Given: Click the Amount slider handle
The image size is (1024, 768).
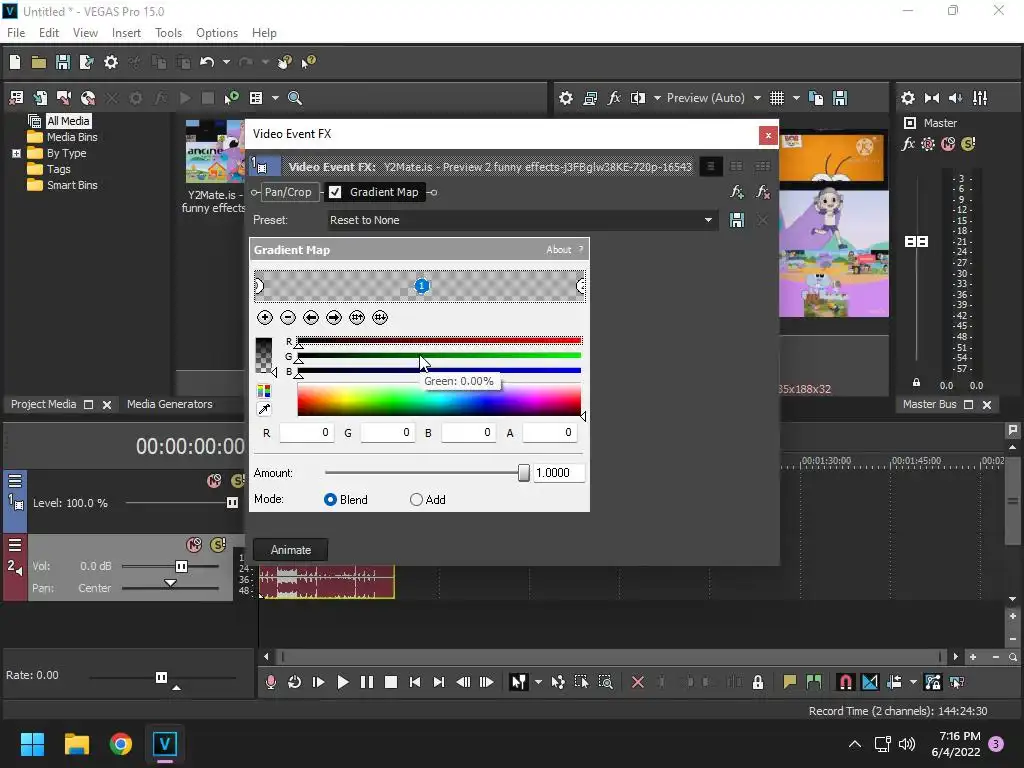Looking at the screenshot, I should tap(524, 473).
